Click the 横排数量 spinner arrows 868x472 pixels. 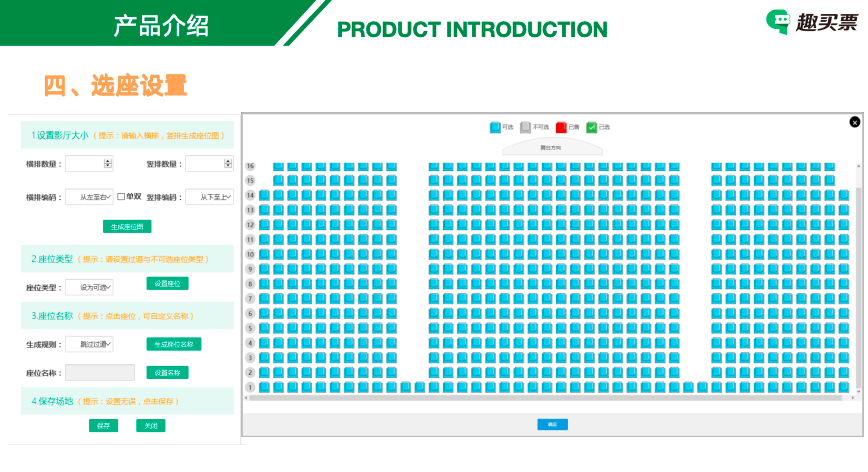tap(108, 163)
